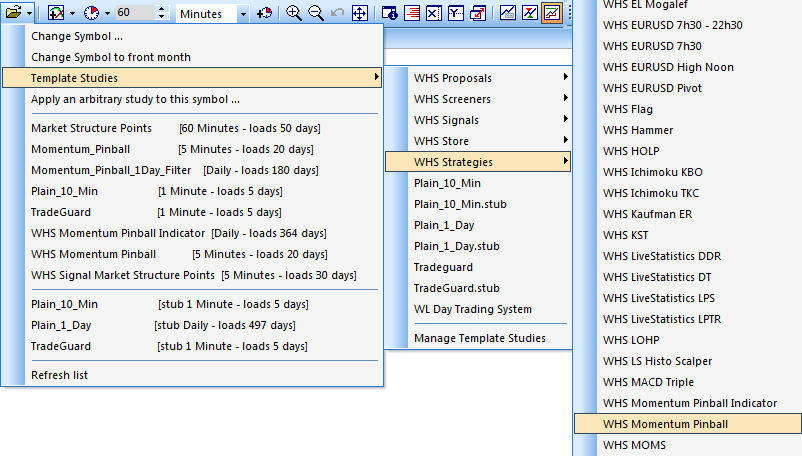The width and height of the screenshot is (802, 456).
Task: Select Plain_1_Day.stub in the submenu
Action: point(478,246)
